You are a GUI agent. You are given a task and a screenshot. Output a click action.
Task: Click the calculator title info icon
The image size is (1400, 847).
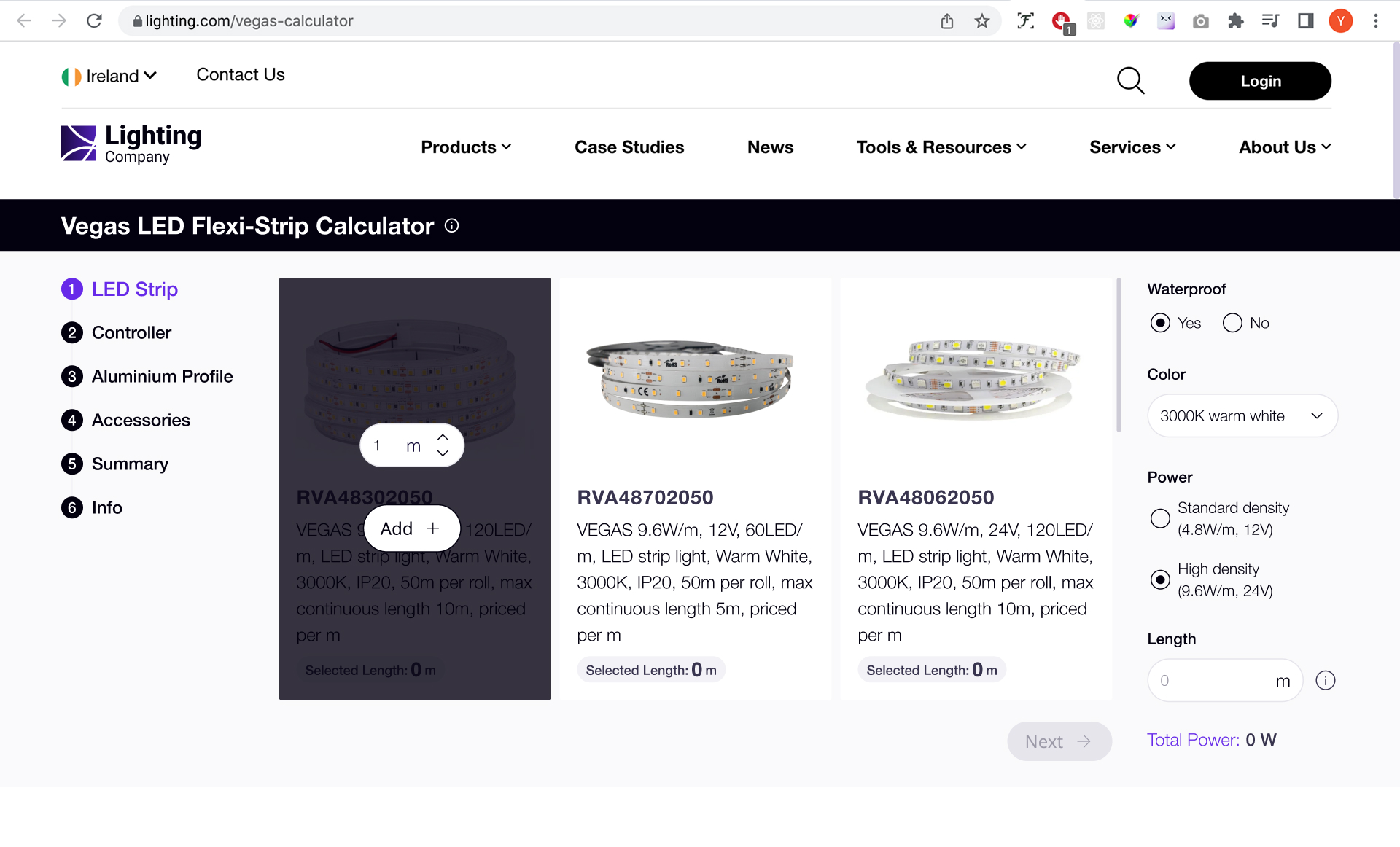pyautogui.click(x=452, y=226)
